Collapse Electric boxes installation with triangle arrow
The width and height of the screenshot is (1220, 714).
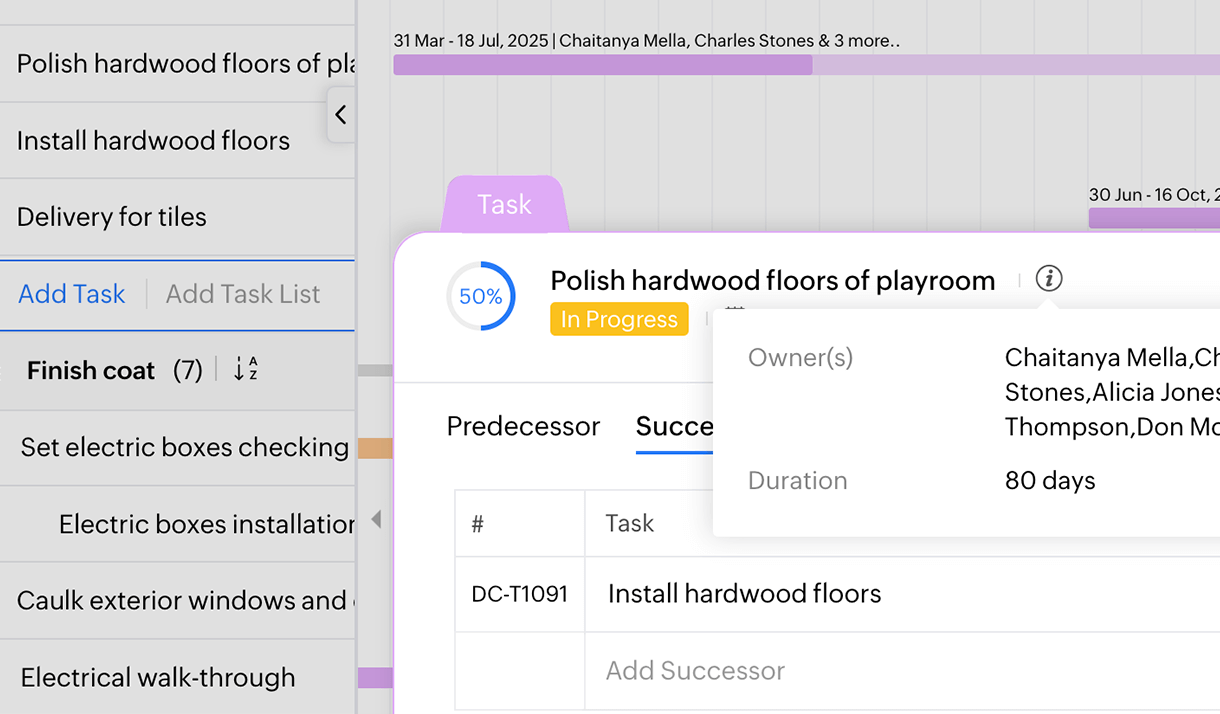376,520
